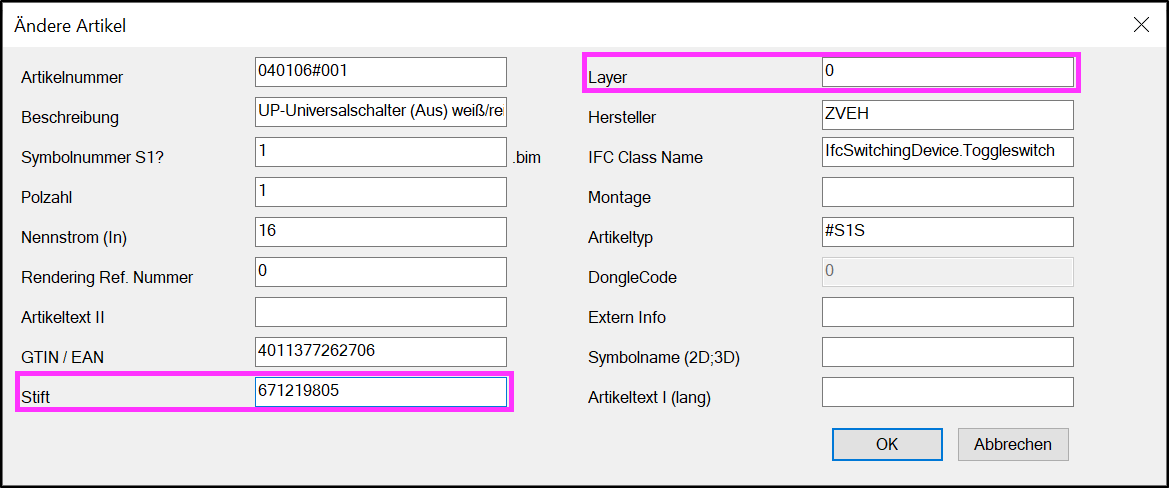Click the IFC Class Name field
Image resolution: width=1169 pixels, height=488 pixels.
948,151
